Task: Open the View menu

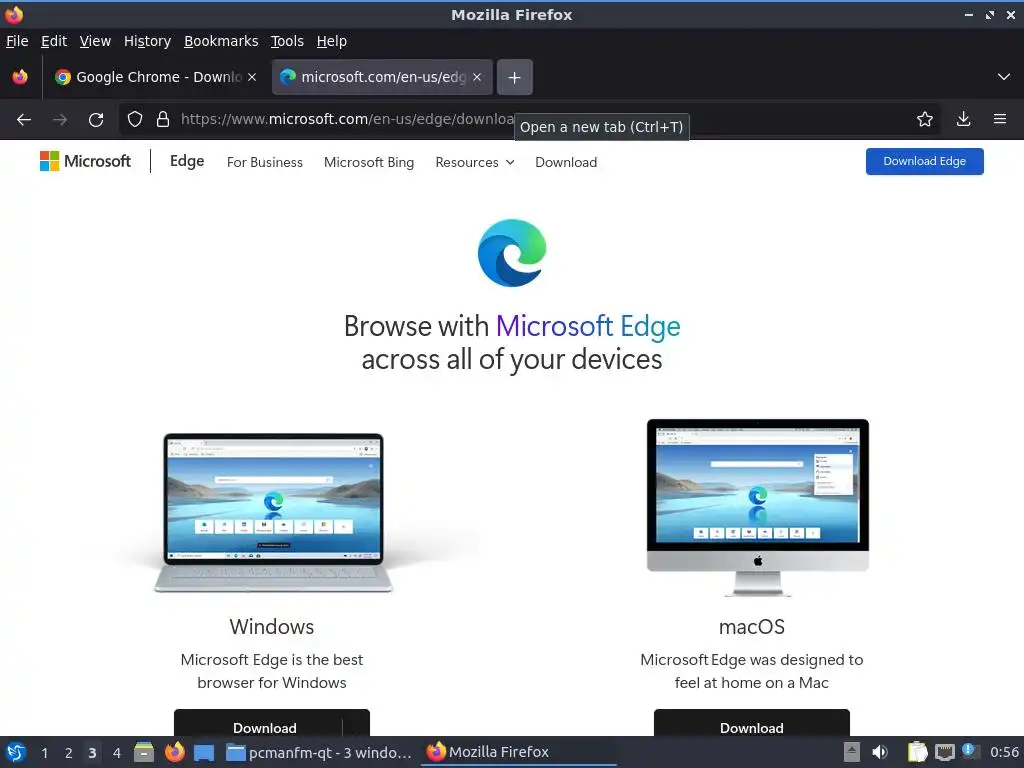Action: click(x=95, y=41)
